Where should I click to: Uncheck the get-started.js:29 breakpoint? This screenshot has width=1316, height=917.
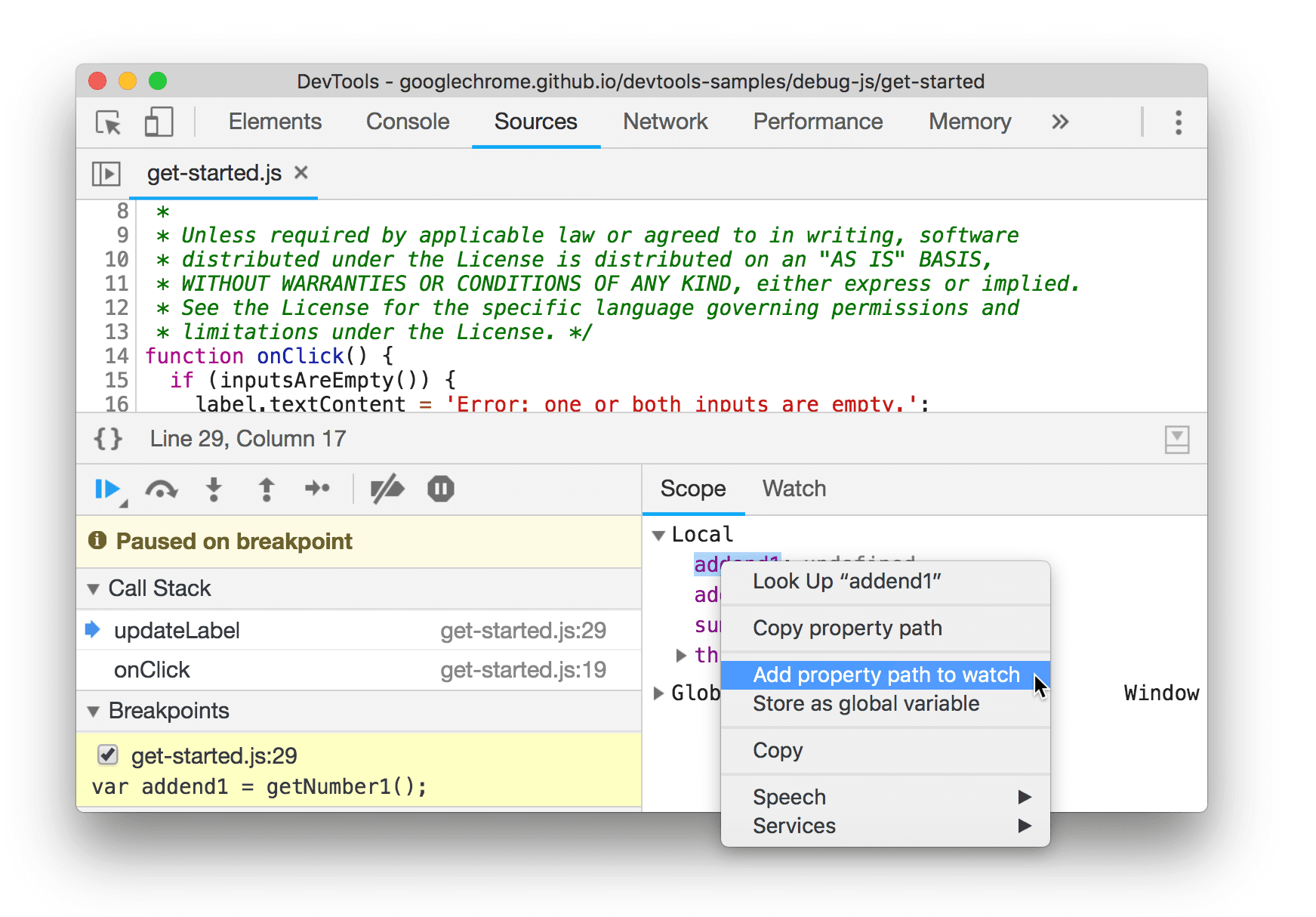107,755
